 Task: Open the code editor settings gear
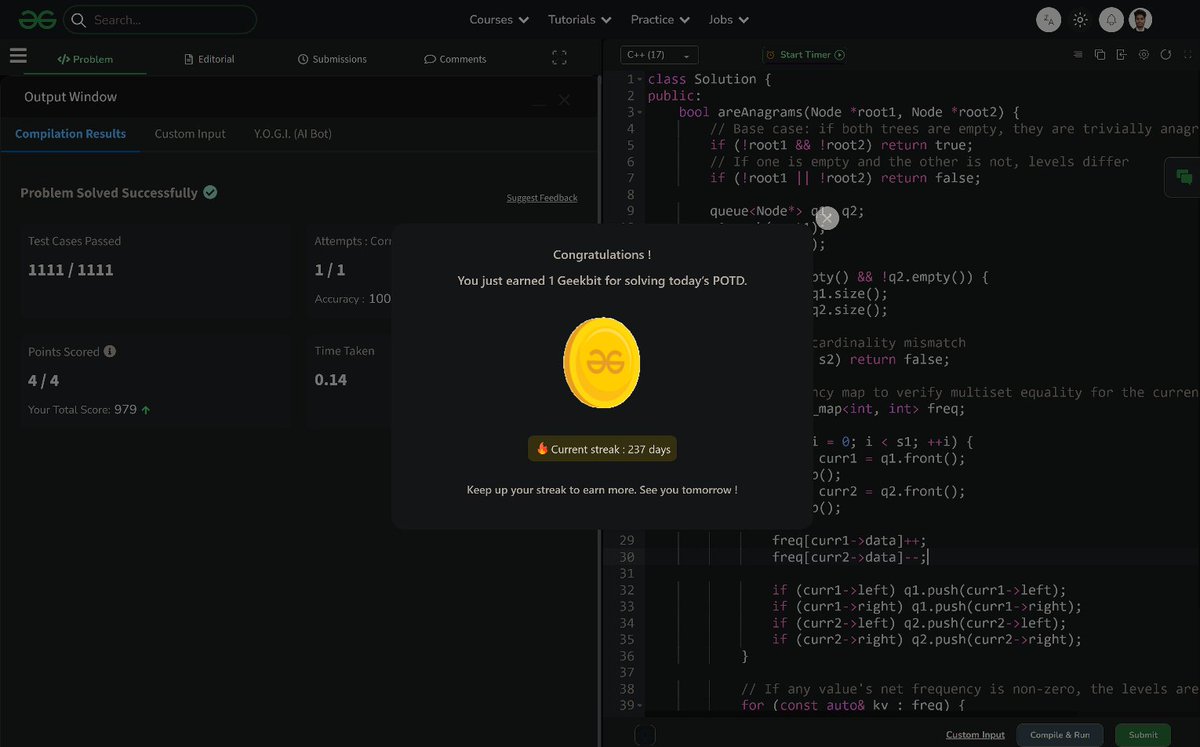(x=1144, y=55)
